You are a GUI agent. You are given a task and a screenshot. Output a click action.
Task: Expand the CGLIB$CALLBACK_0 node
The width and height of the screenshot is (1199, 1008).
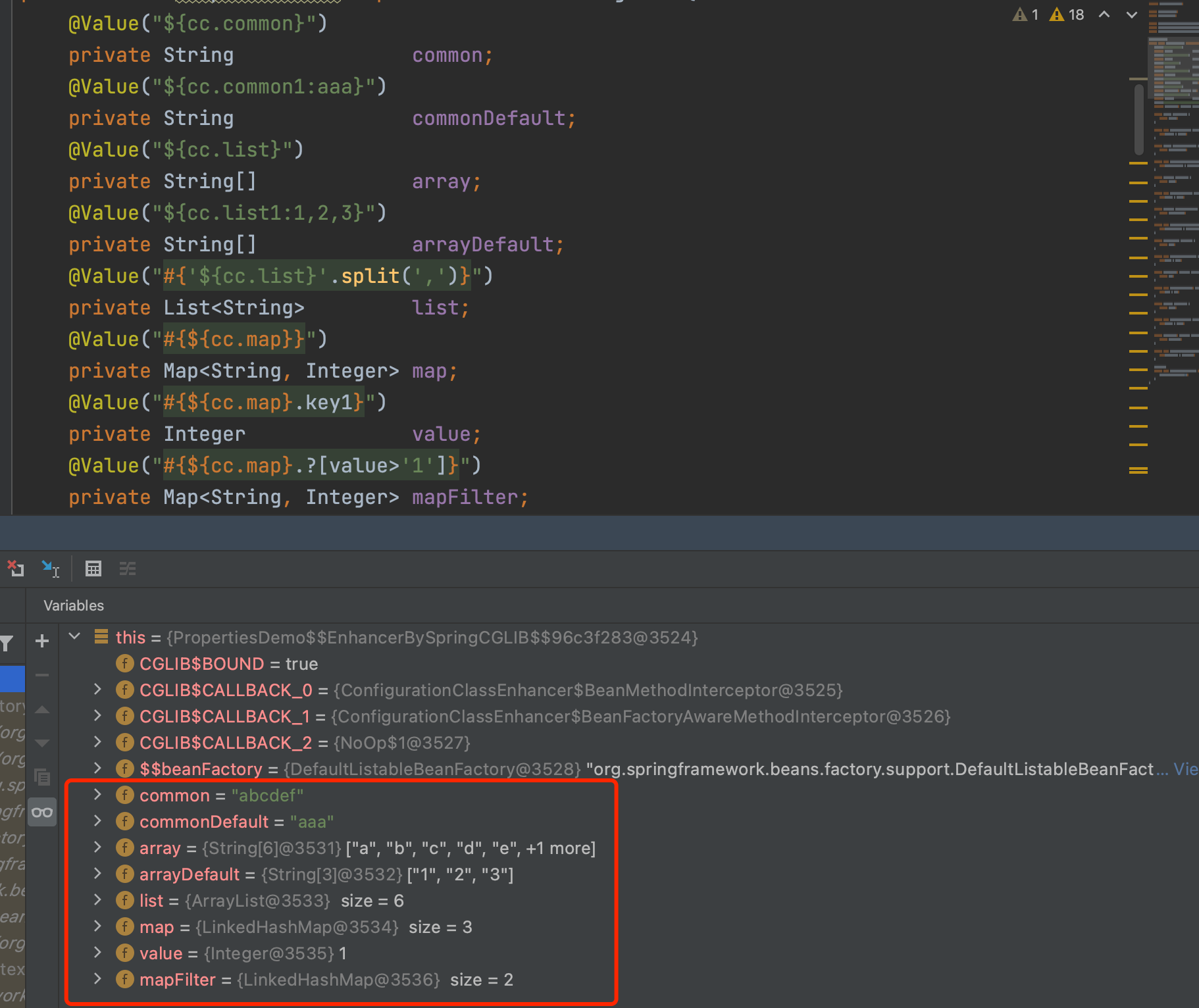(x=97, y=689)
